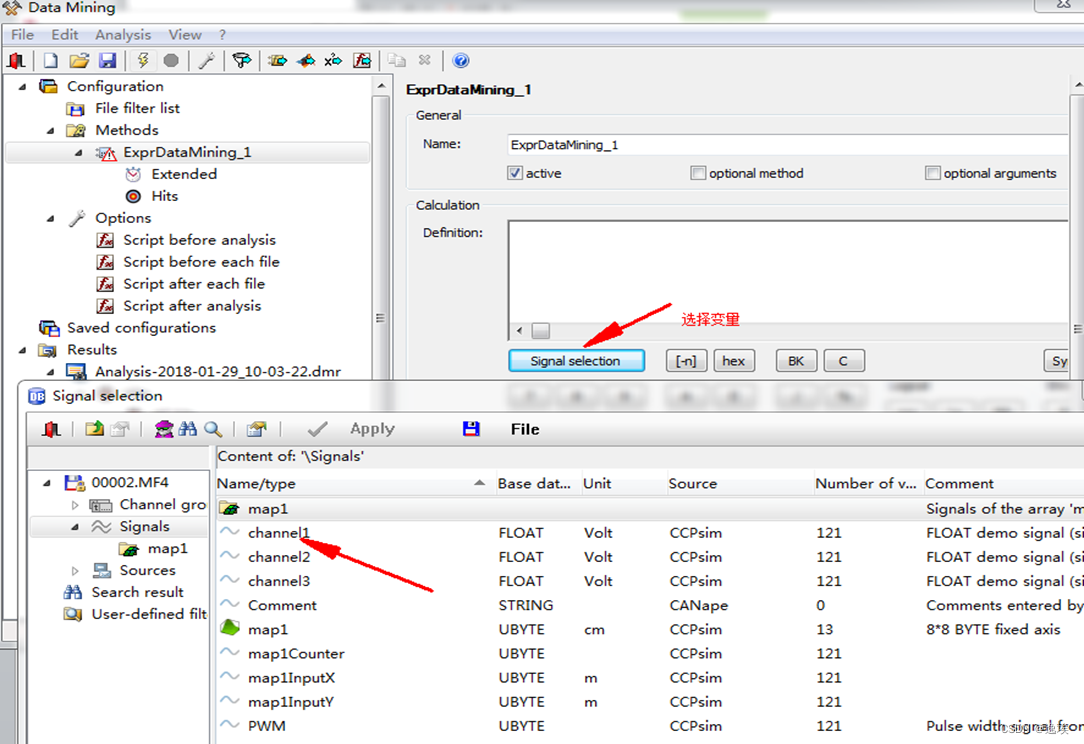Open the Analysis menu
This screenshot has width=1084, height=744.
point(123,35)
